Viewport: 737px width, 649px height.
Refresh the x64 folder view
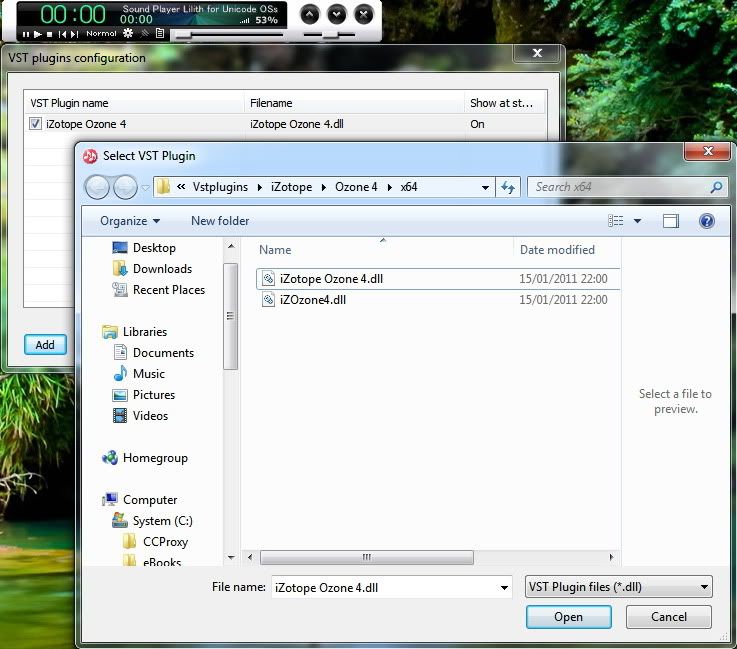[x=508, y=188]
